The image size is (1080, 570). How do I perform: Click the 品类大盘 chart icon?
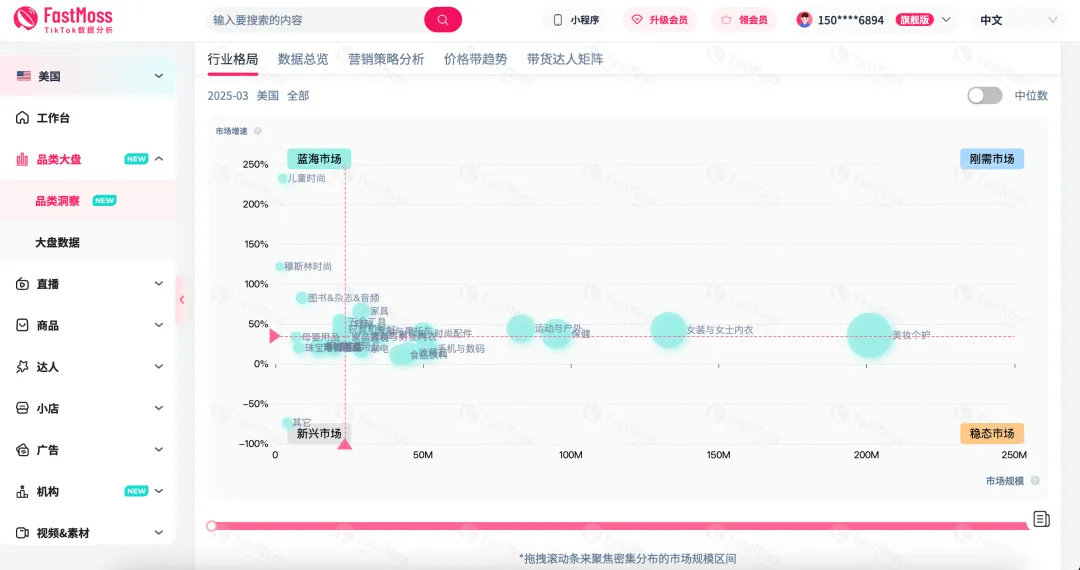pyautogui.click(x=23, y=159)
